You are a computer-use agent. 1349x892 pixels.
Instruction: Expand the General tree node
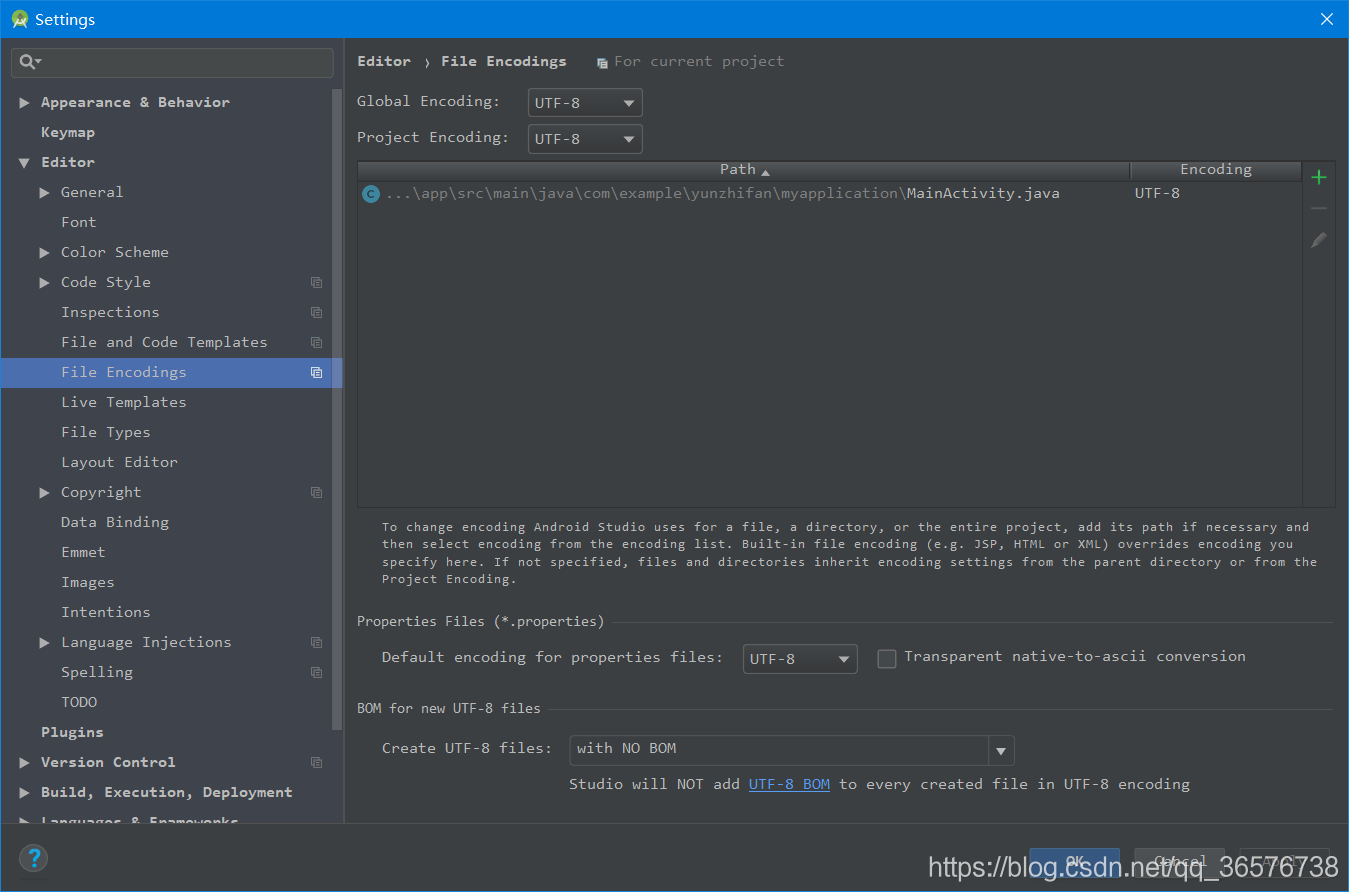(x=44, y=192)
